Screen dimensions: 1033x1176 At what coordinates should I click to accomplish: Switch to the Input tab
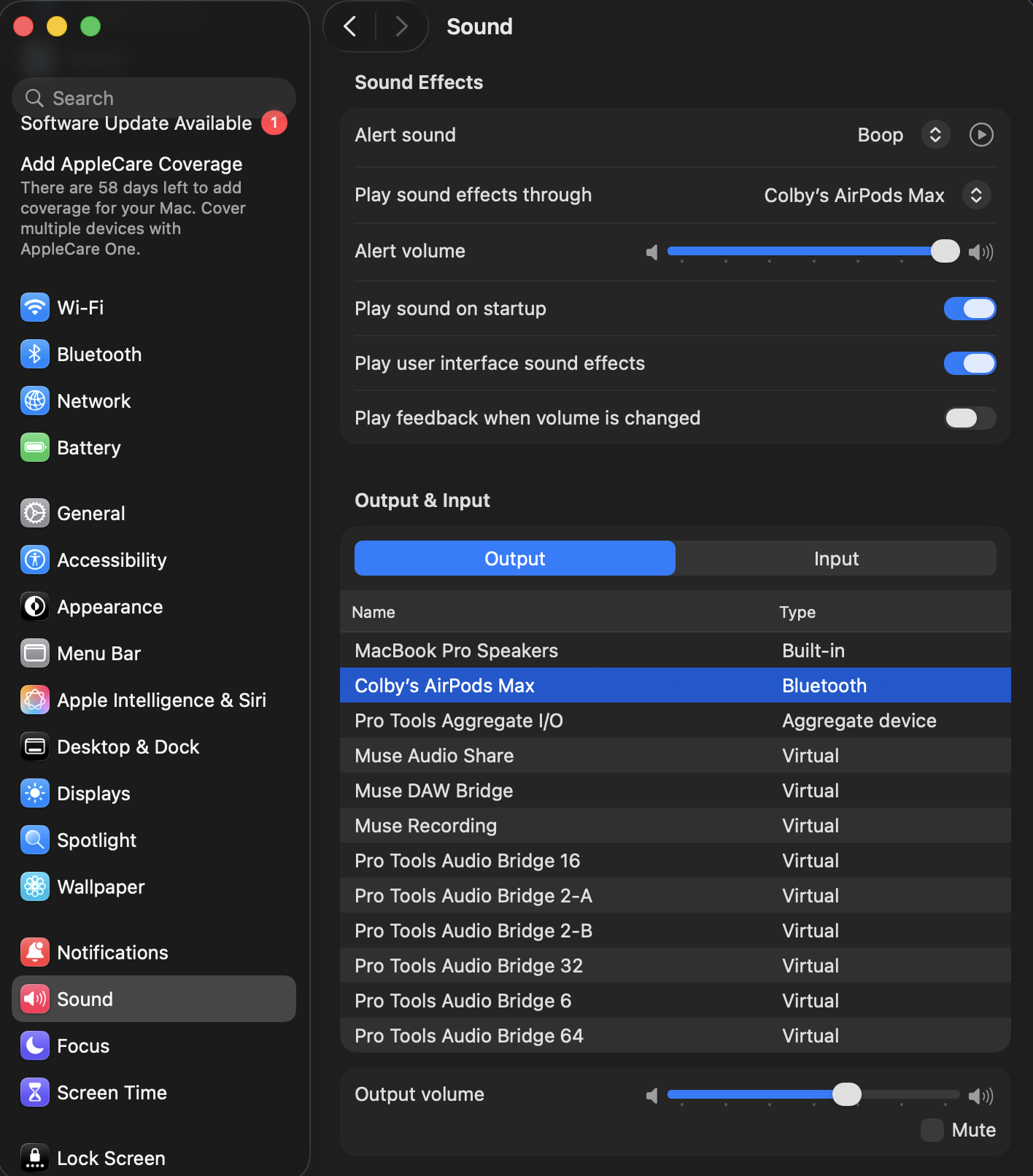[x=836, y=558]
